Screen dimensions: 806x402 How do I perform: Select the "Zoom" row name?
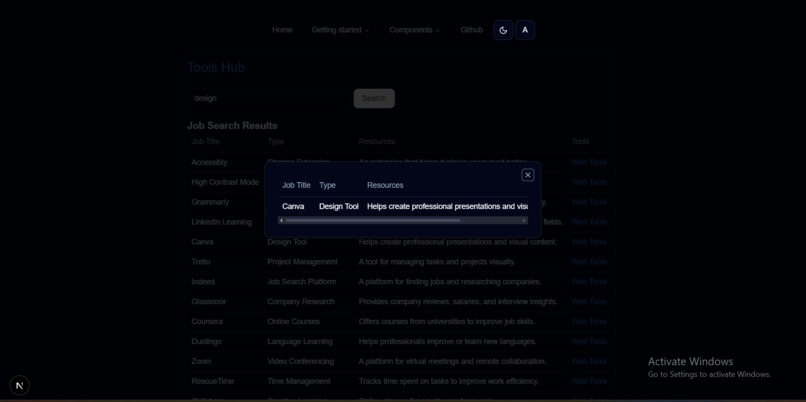pyautogui.click(x=201, y=361)
